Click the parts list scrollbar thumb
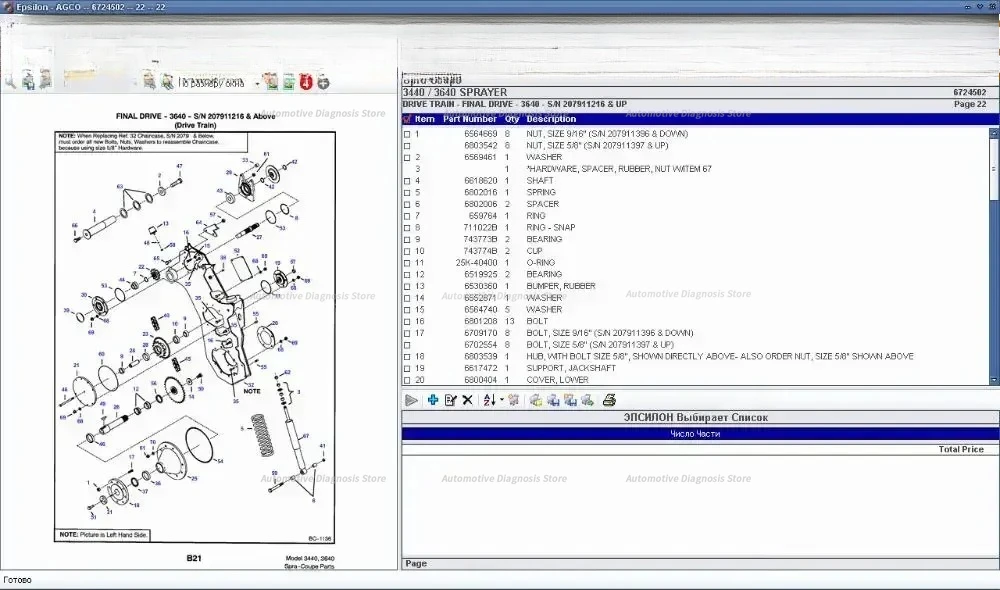1000x590 pixels. click(994, 169)
